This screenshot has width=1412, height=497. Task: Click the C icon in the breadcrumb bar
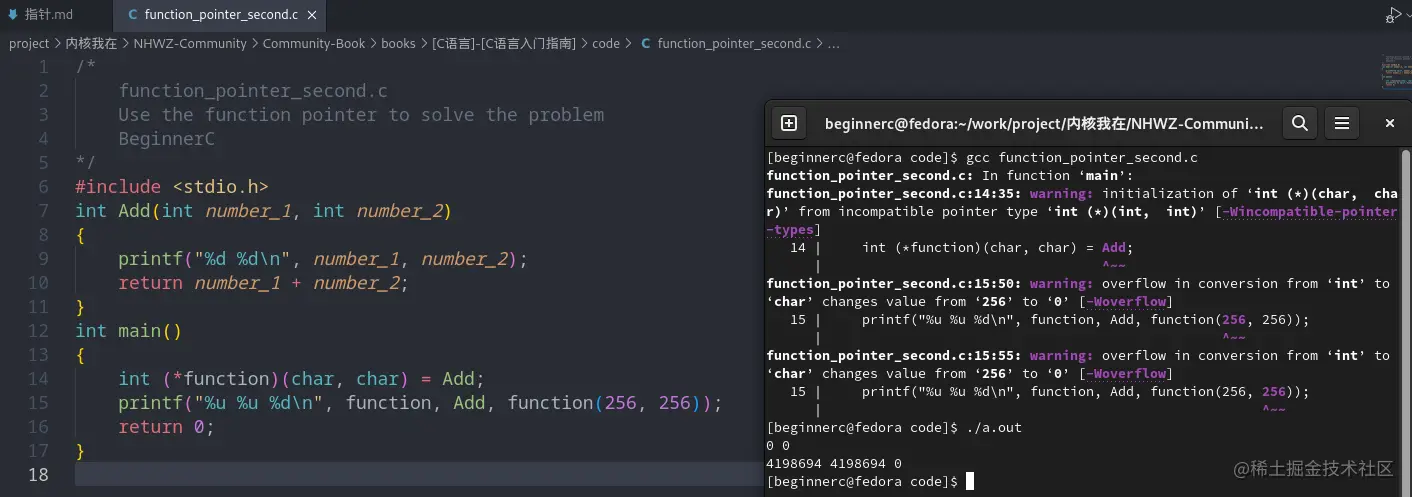coord(645,44)
